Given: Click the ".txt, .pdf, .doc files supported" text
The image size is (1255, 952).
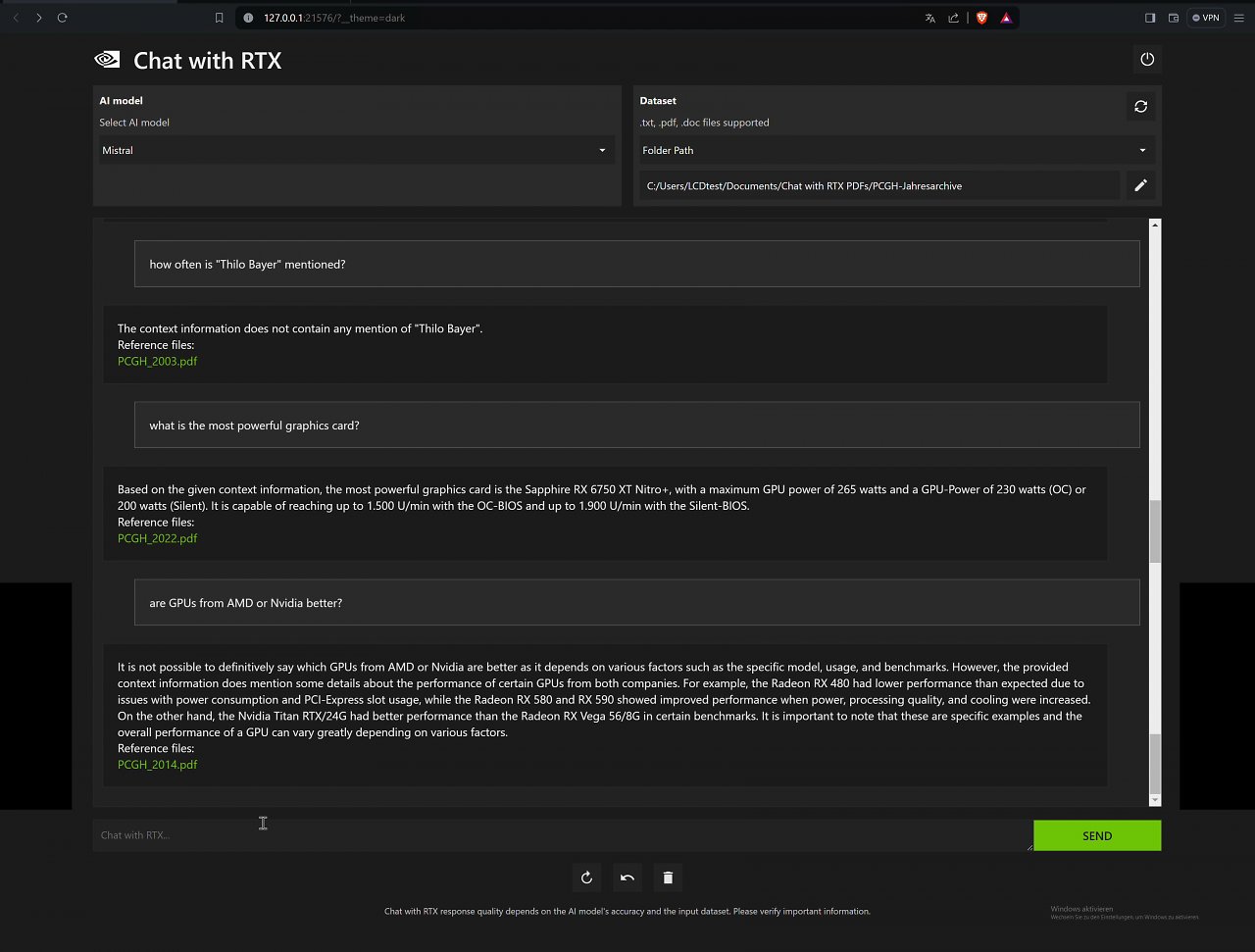Looking at the screenshot, I should coord(704,123).
